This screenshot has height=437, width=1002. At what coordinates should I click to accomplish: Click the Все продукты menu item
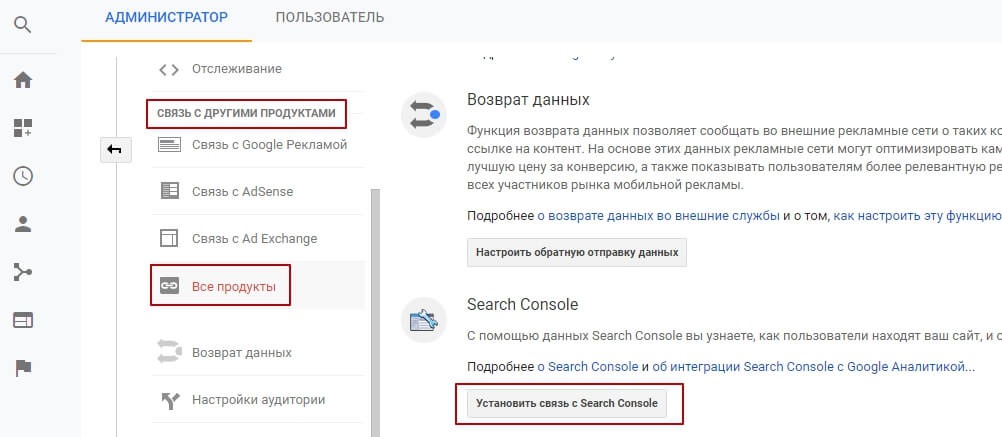coord(232,287)
